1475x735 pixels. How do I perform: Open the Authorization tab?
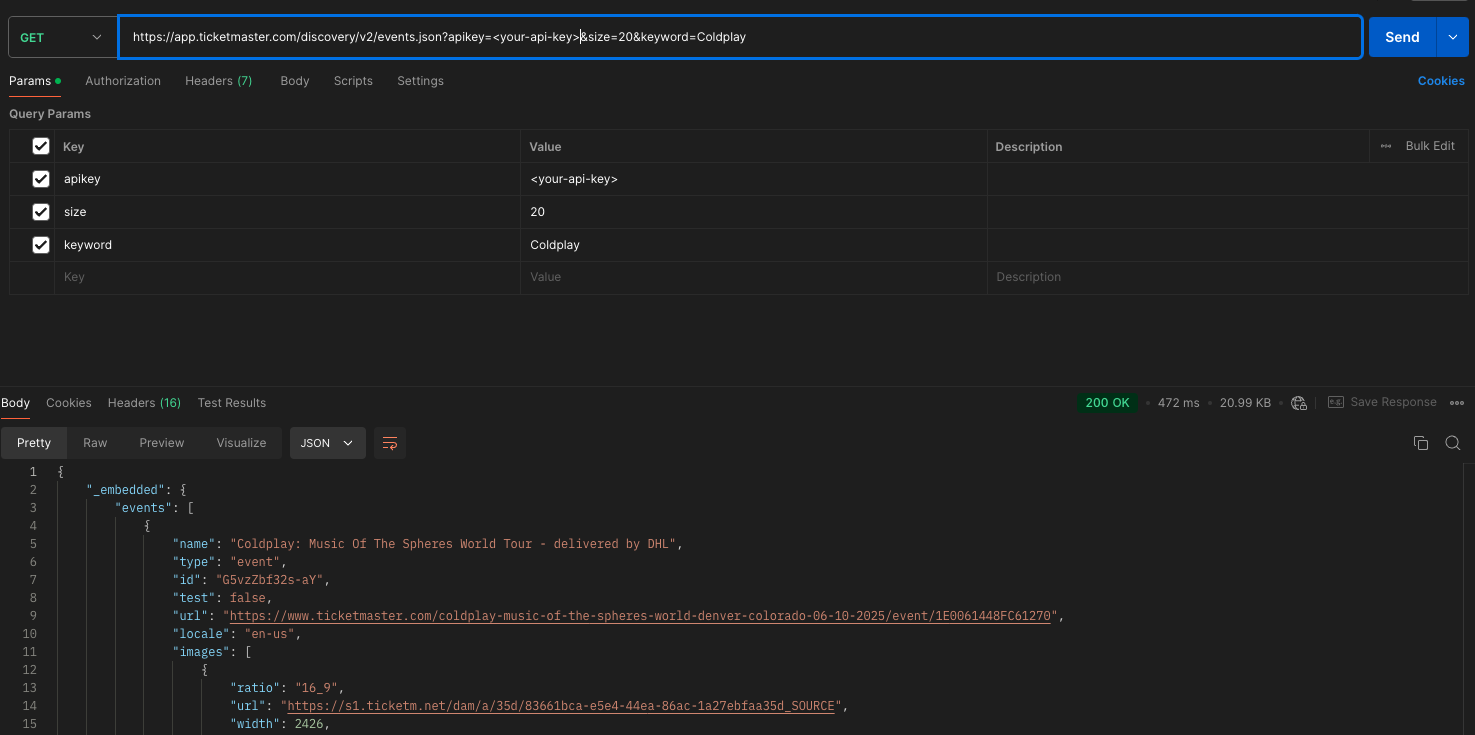point(123,81)
